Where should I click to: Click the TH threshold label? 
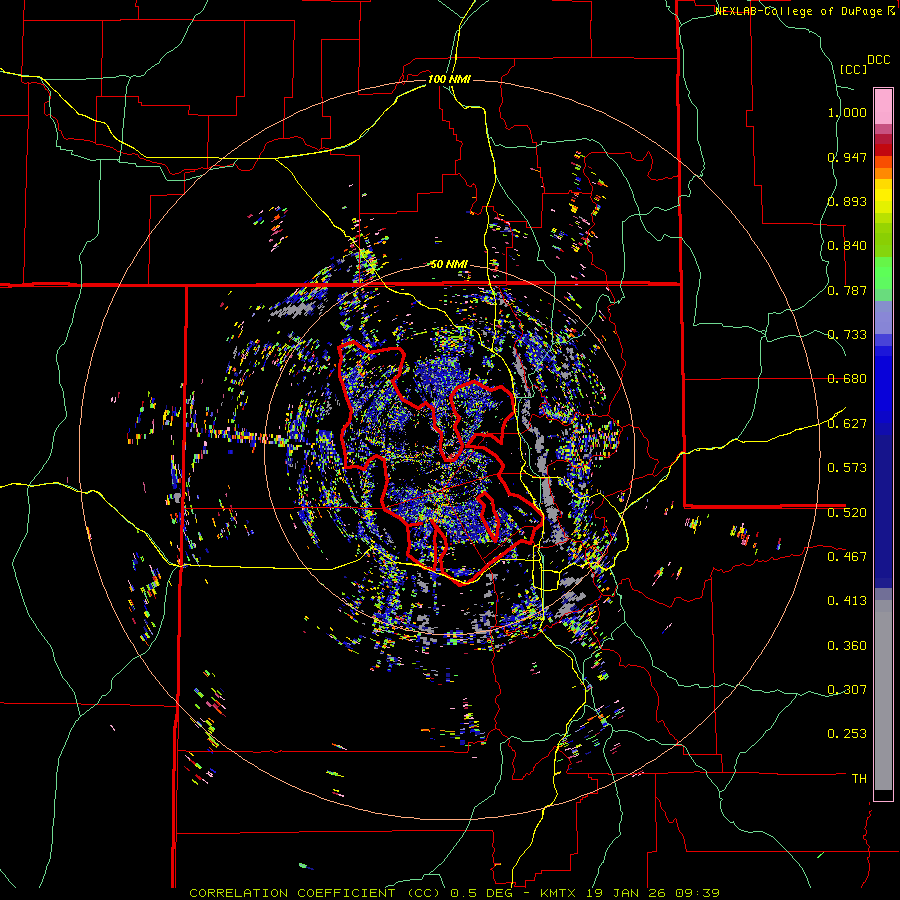[859, 779]
